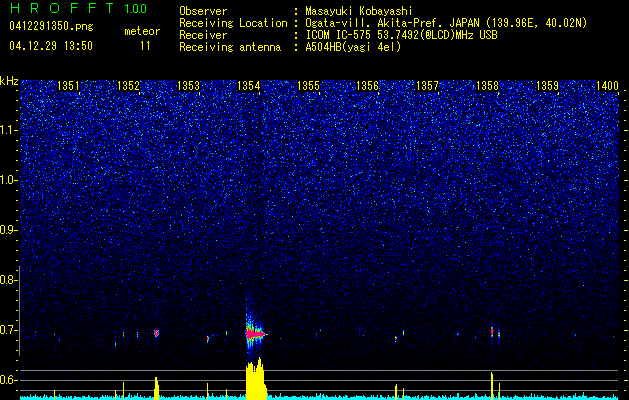Click the wide yellow amplitude block under 1354
Image resolution: width=629 pixels, height=400 pixels.
(x=256, y=379)
